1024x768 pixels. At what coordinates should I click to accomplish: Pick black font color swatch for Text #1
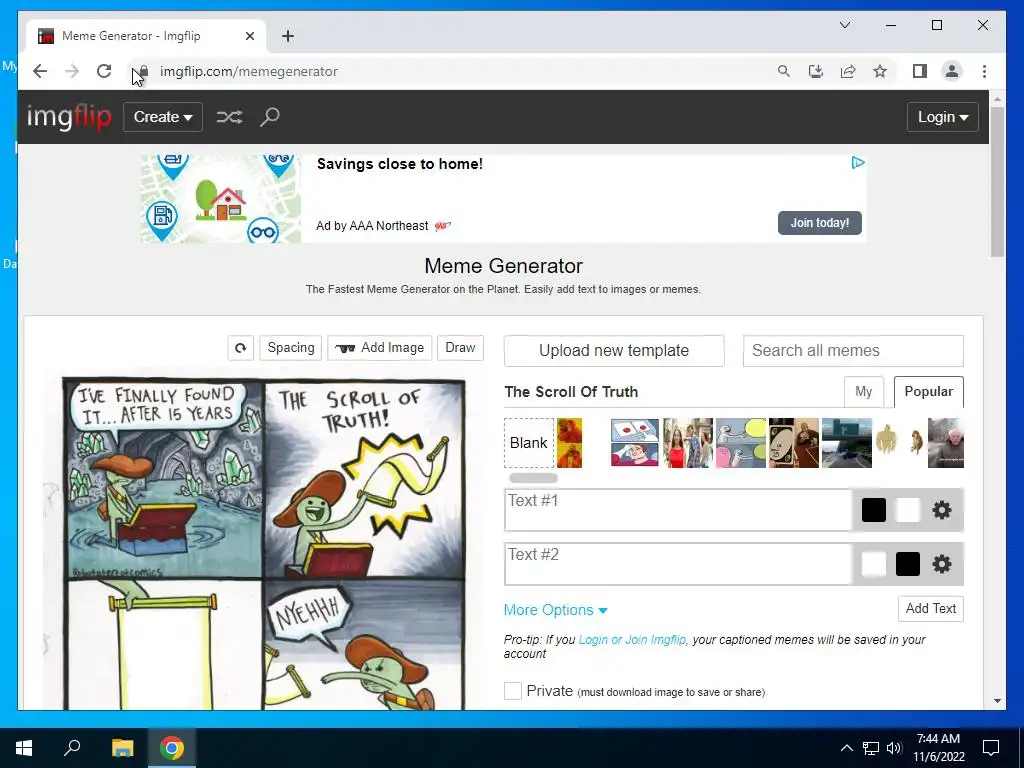point(874,510)
